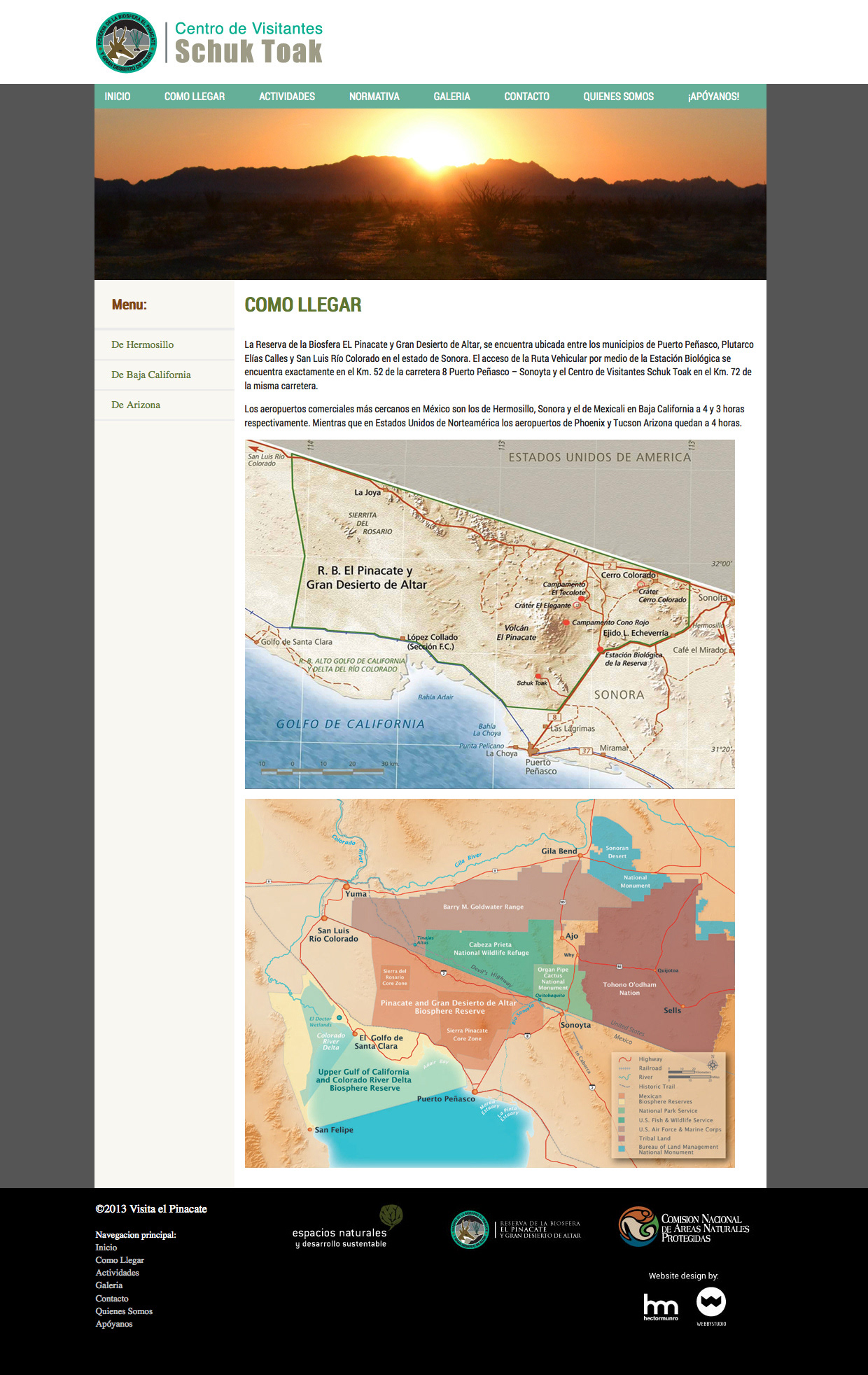Click the El Pinacate reserve map image
The width and height of the screenshot is (868, 1375).
(x=489, y=614)
